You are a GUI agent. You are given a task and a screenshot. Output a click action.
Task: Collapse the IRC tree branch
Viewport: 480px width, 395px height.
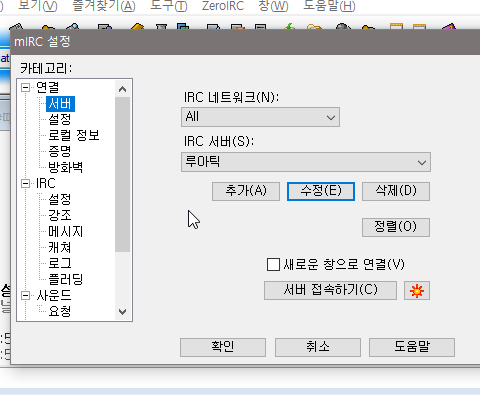pyautogui.click(x=25, y=184)
